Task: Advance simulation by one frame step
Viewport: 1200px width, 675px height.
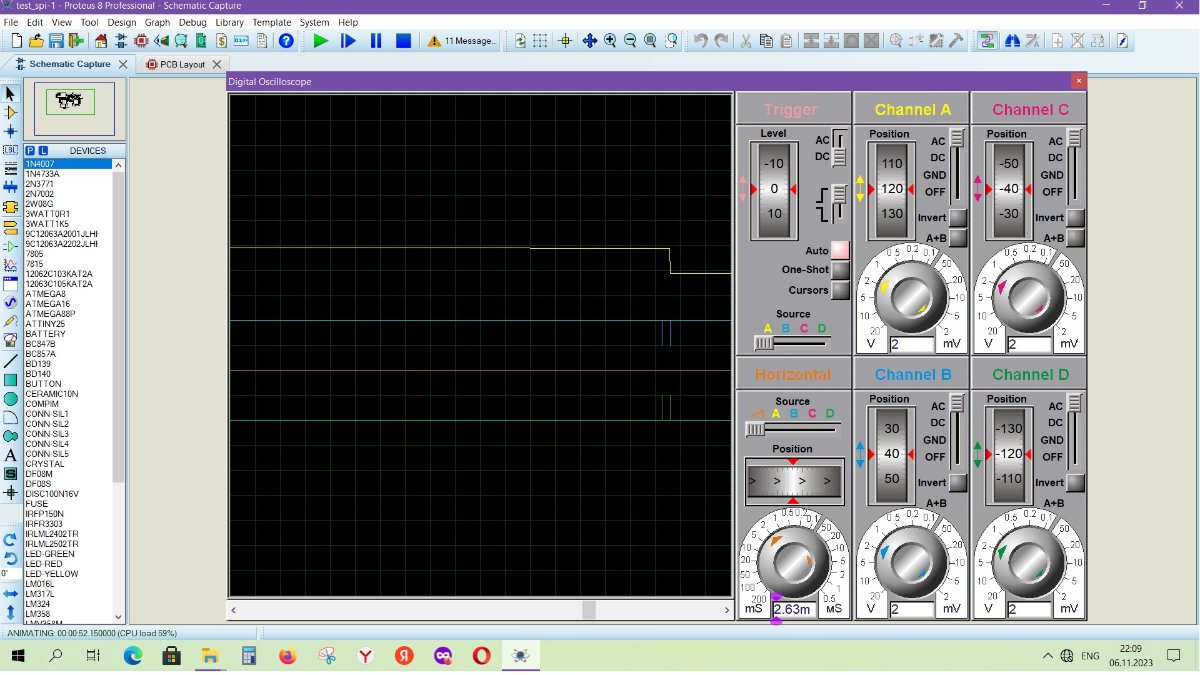Action: [x=348, y=41]
